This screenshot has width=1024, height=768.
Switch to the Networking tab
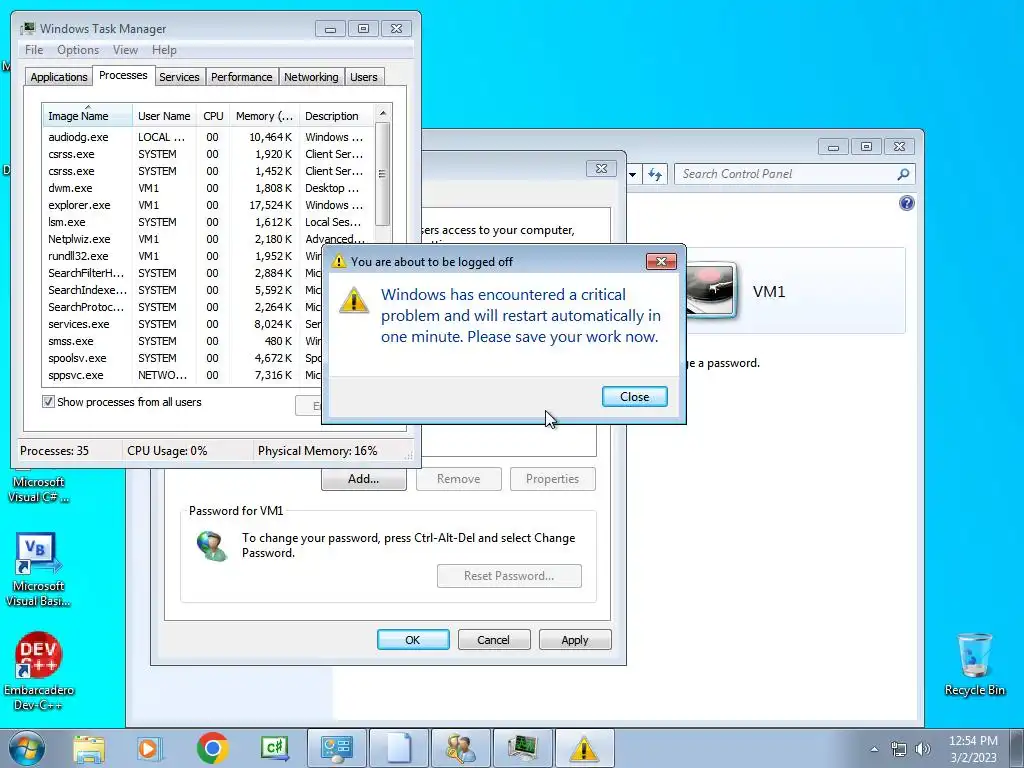pyautogui.click(x=311, y=77)
